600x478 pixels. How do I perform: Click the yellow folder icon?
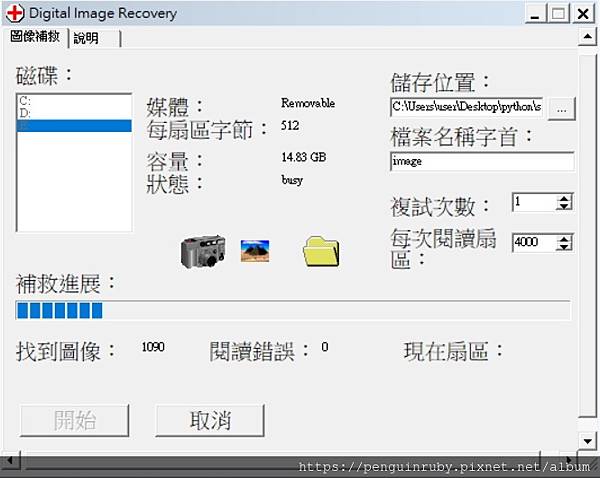coord(321,251)
